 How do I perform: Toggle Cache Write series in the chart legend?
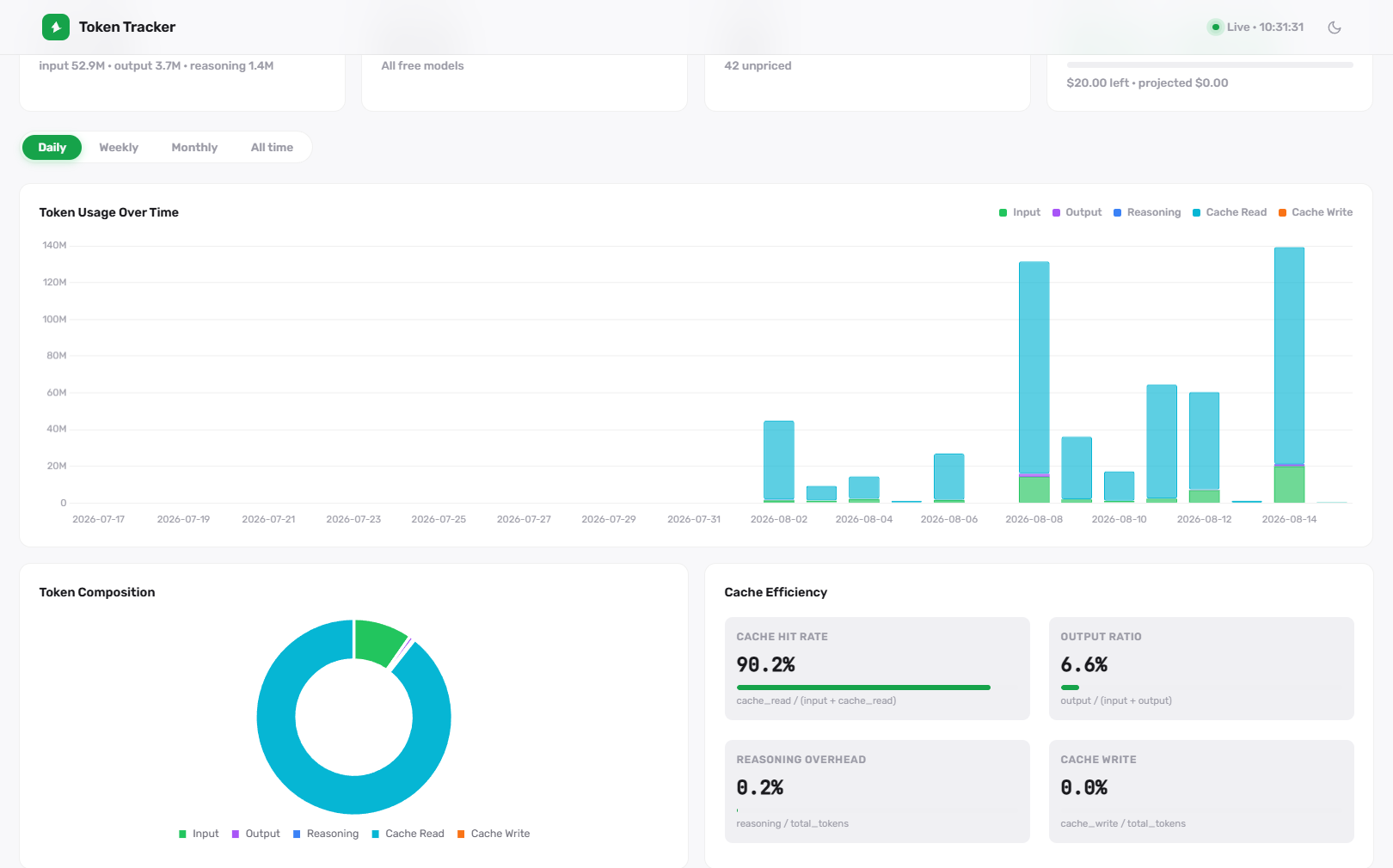click(x=1316, y=212)
